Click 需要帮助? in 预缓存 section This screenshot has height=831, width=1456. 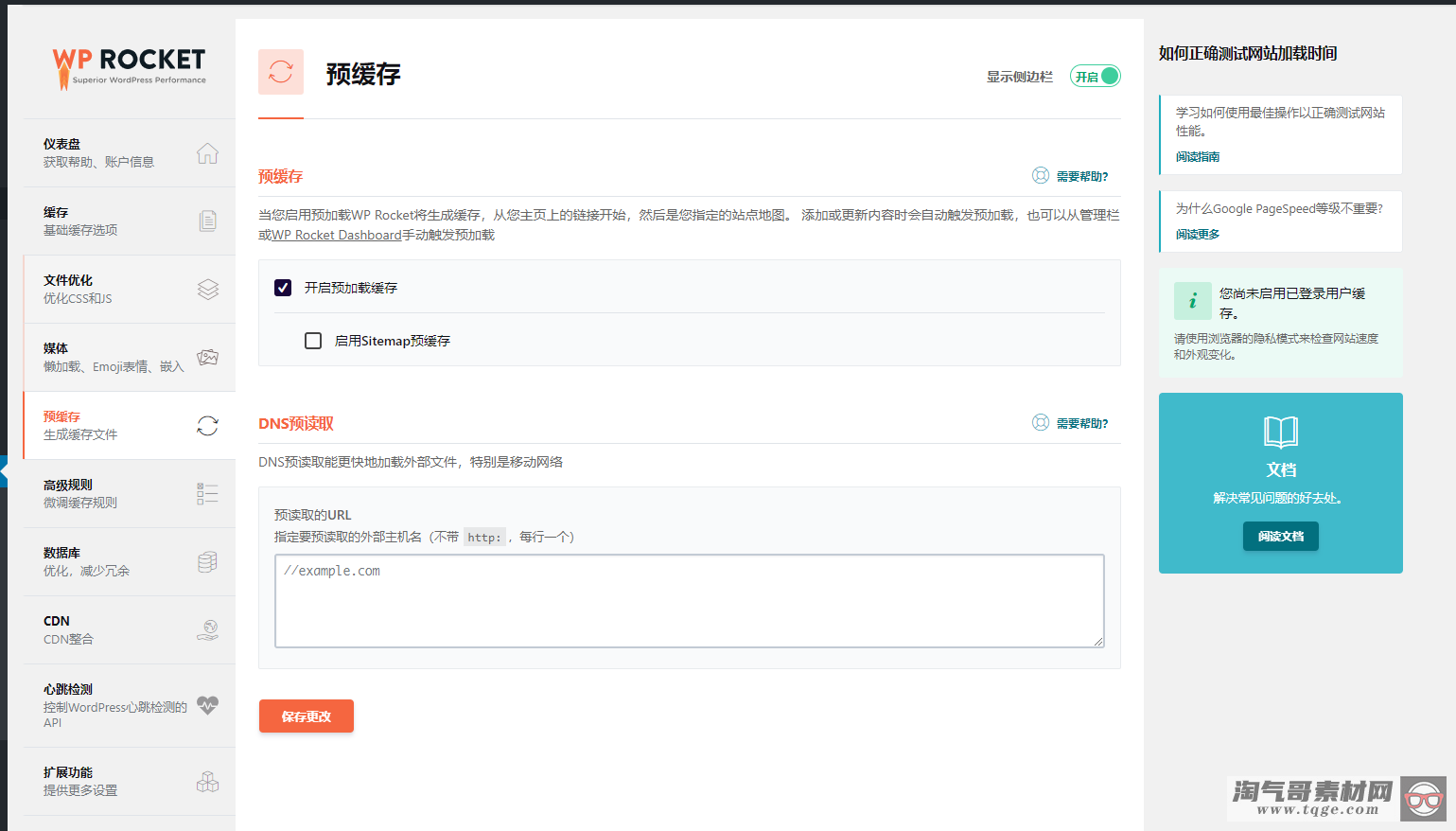click(1082, 176)
